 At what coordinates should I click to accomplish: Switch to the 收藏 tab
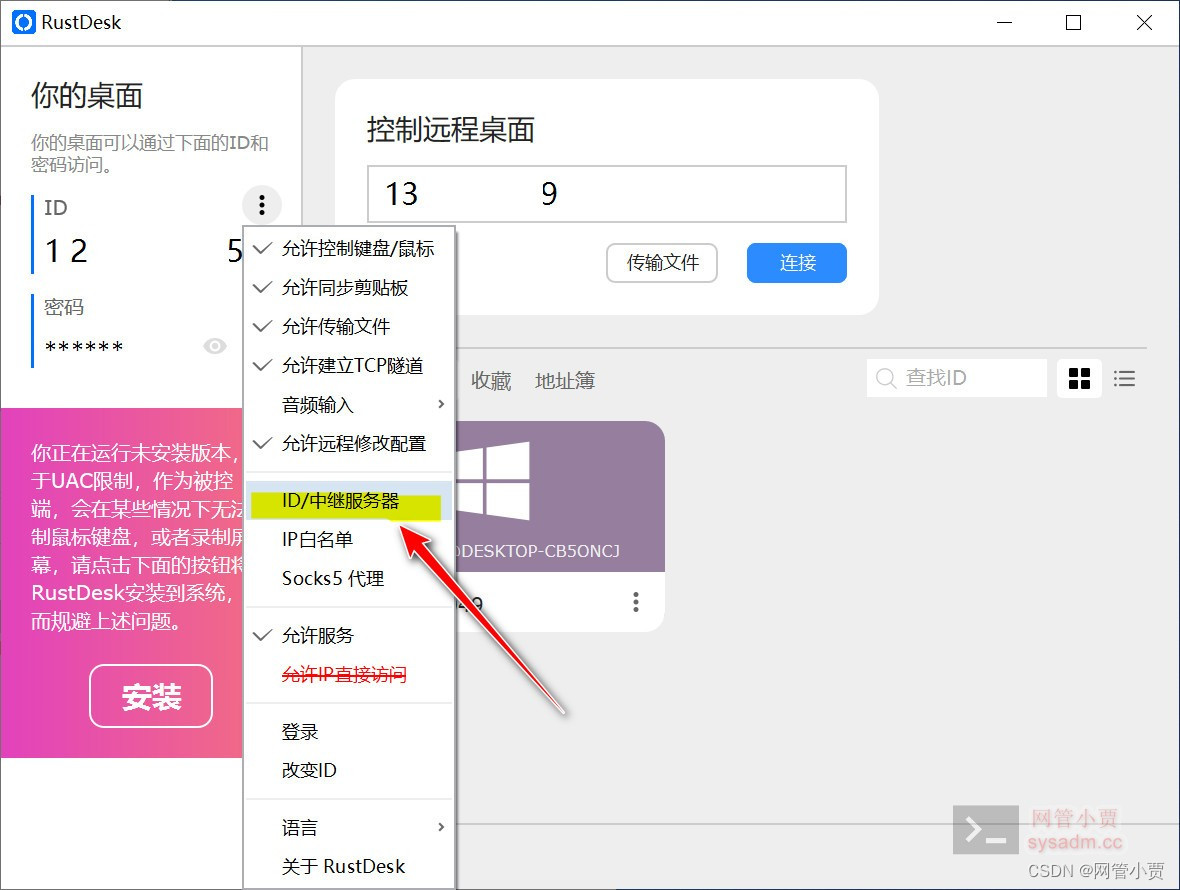point(491,381)
